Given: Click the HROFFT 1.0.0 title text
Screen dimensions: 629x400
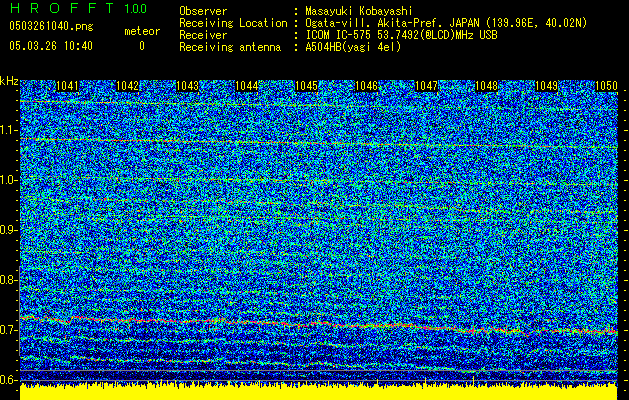Looking at the screenshot, I should point(78,8).
